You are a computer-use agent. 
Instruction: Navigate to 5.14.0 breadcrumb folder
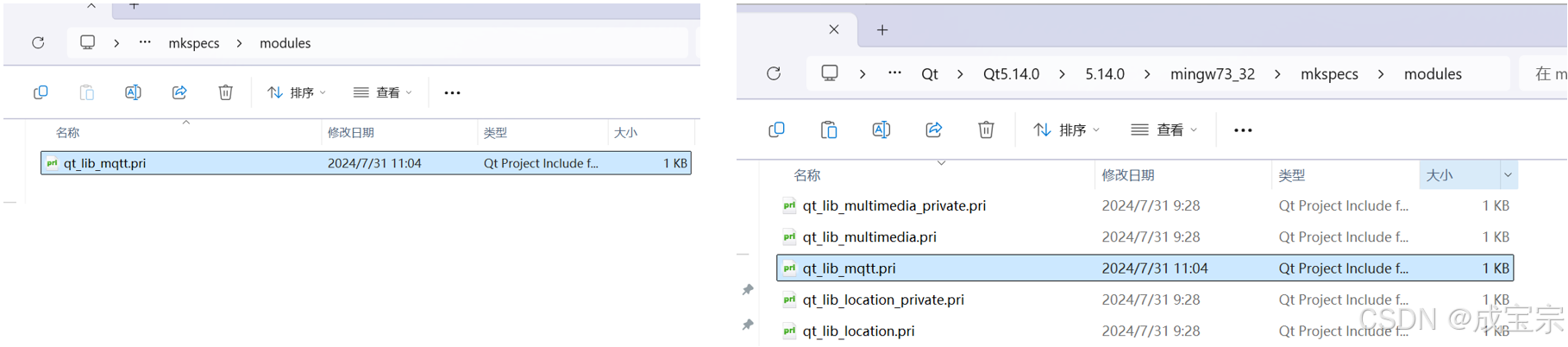[x=1105, y=74]
